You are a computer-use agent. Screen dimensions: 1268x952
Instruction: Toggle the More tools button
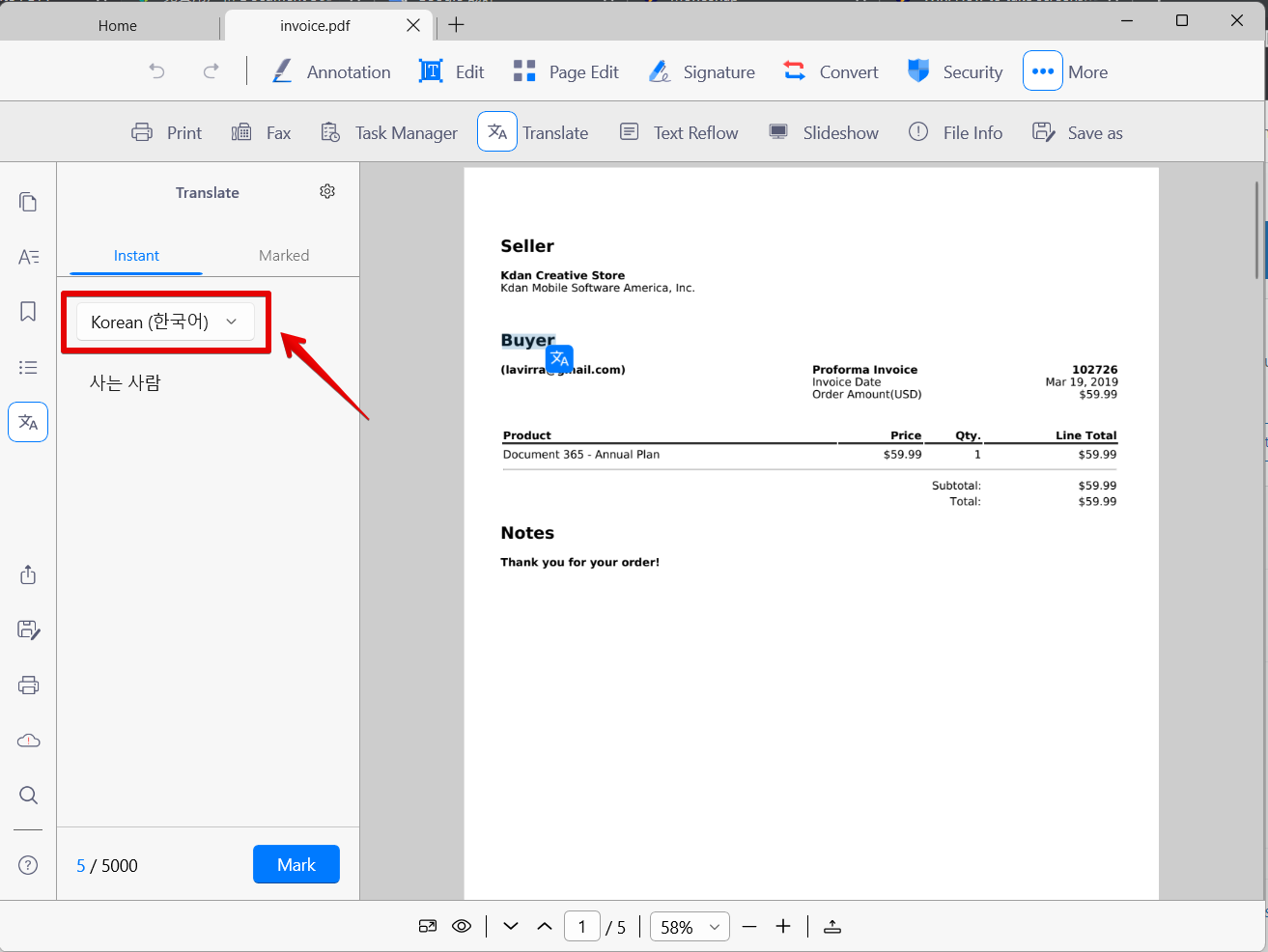pyautogui.click(x=1042, y=71)
